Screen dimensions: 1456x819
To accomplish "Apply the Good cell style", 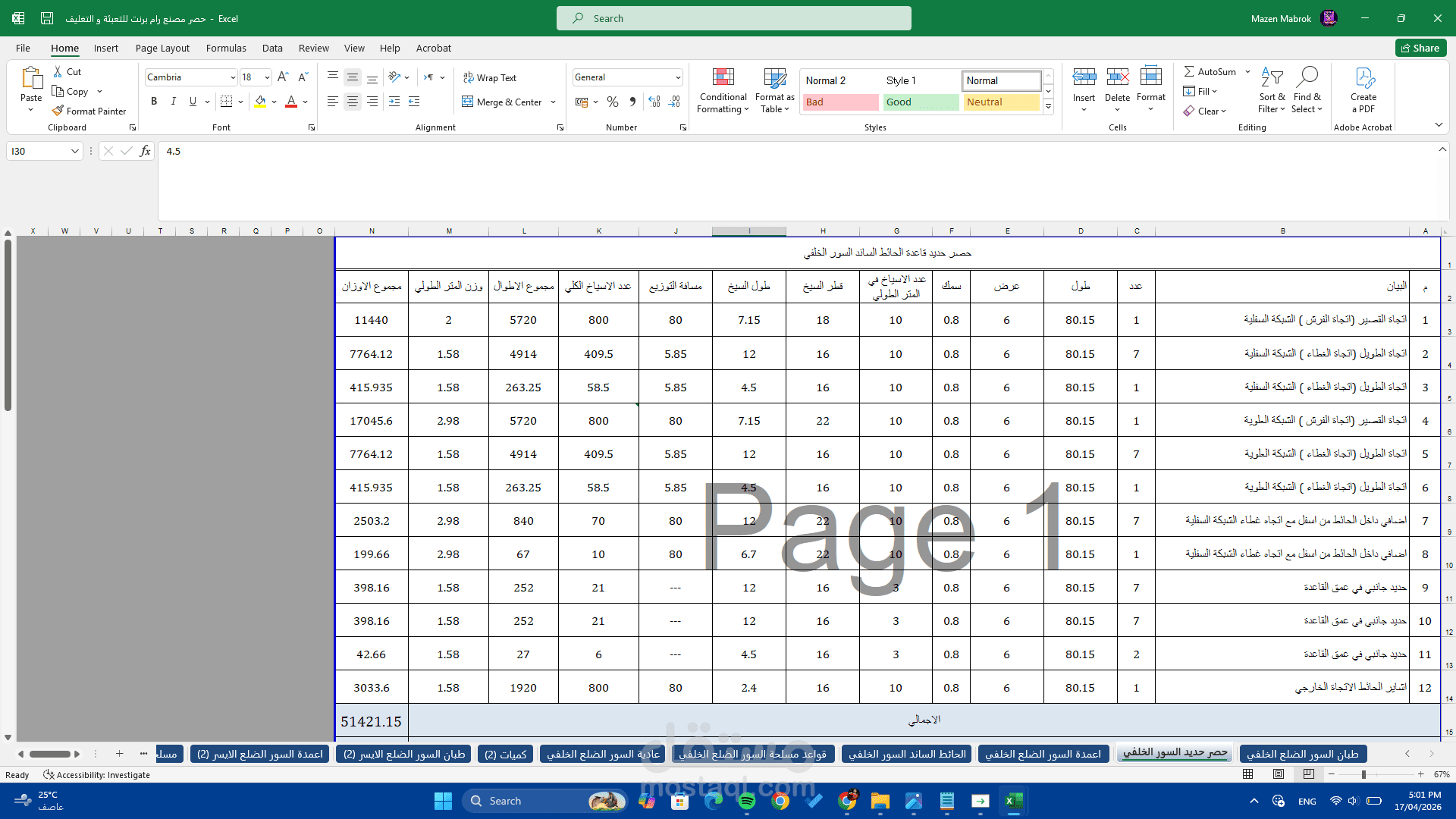I will point(921,102).
